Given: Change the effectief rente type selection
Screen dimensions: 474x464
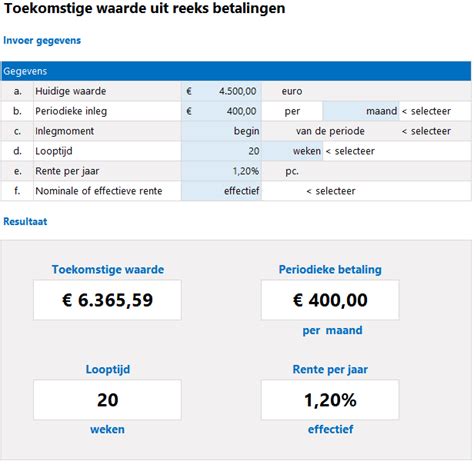Looking at the screenshot, I should coord(221,191).
